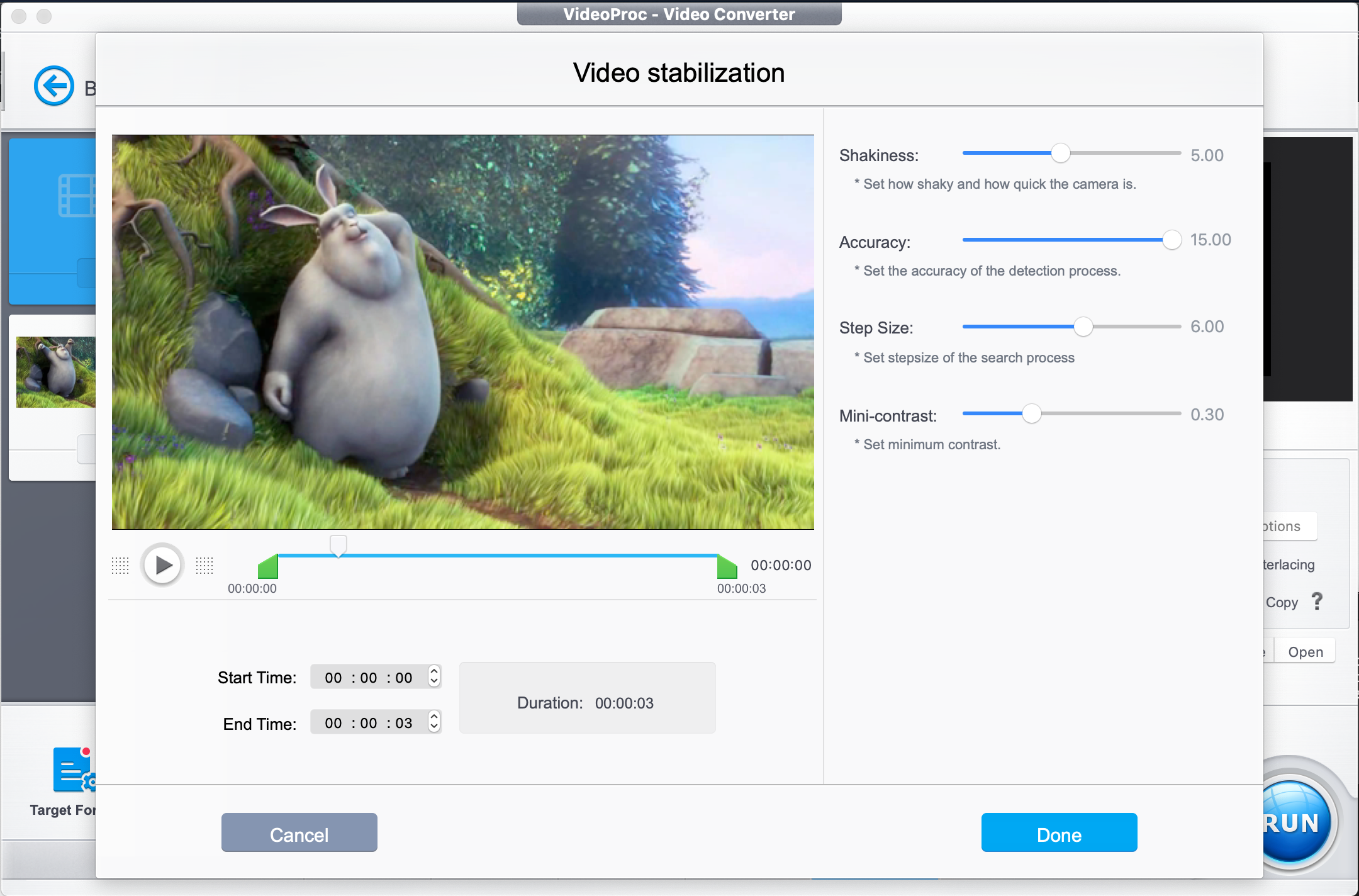
Task: Click the Options button behind the dialog
Action: click(x=1290, y=526)
